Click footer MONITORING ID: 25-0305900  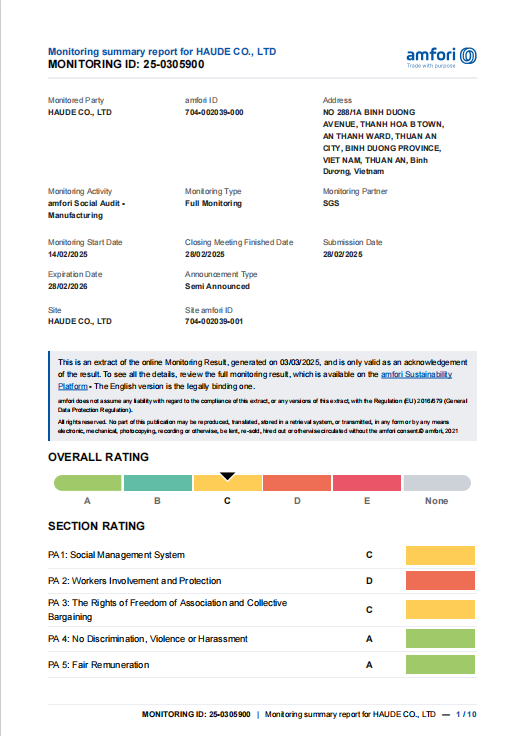pyautogui.click(x=196, y=714)
